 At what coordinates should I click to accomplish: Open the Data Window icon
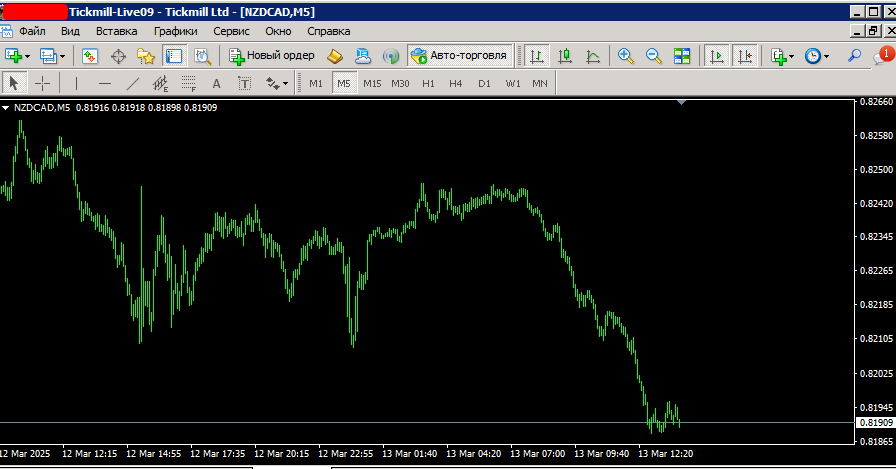point(118,55)
